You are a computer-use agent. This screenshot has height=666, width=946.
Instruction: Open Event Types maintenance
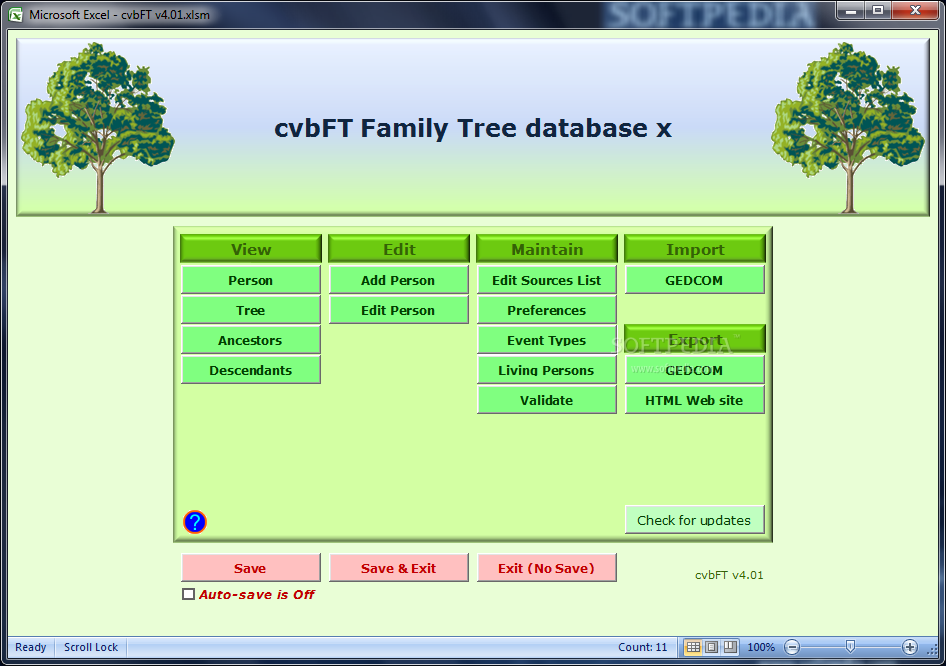(x=547, y=340)
